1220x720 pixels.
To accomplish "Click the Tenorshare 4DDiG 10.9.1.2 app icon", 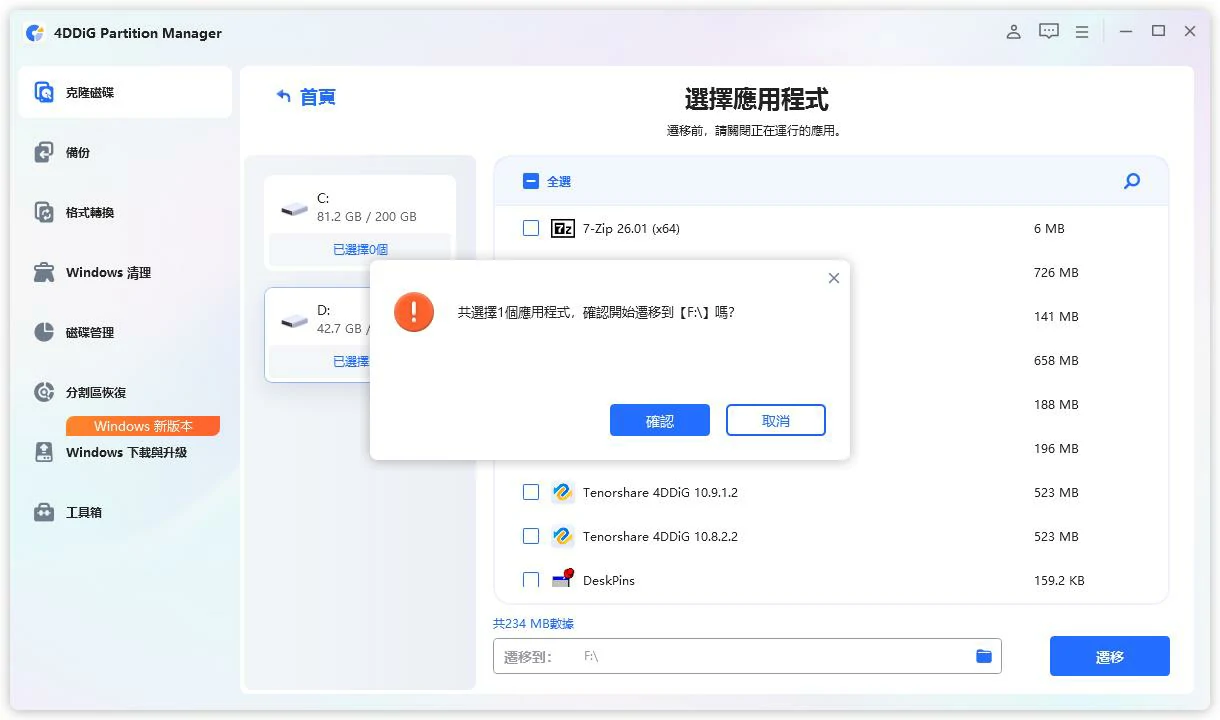I will (x=563, y=492).
